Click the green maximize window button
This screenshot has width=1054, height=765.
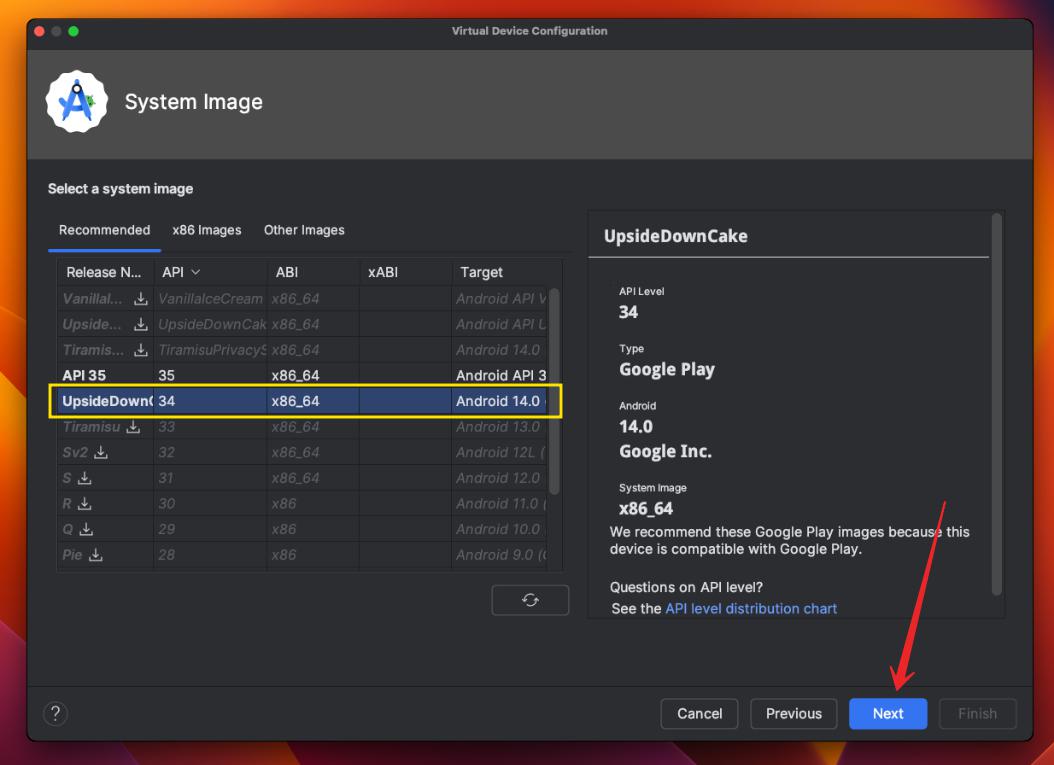click(73, 31)
